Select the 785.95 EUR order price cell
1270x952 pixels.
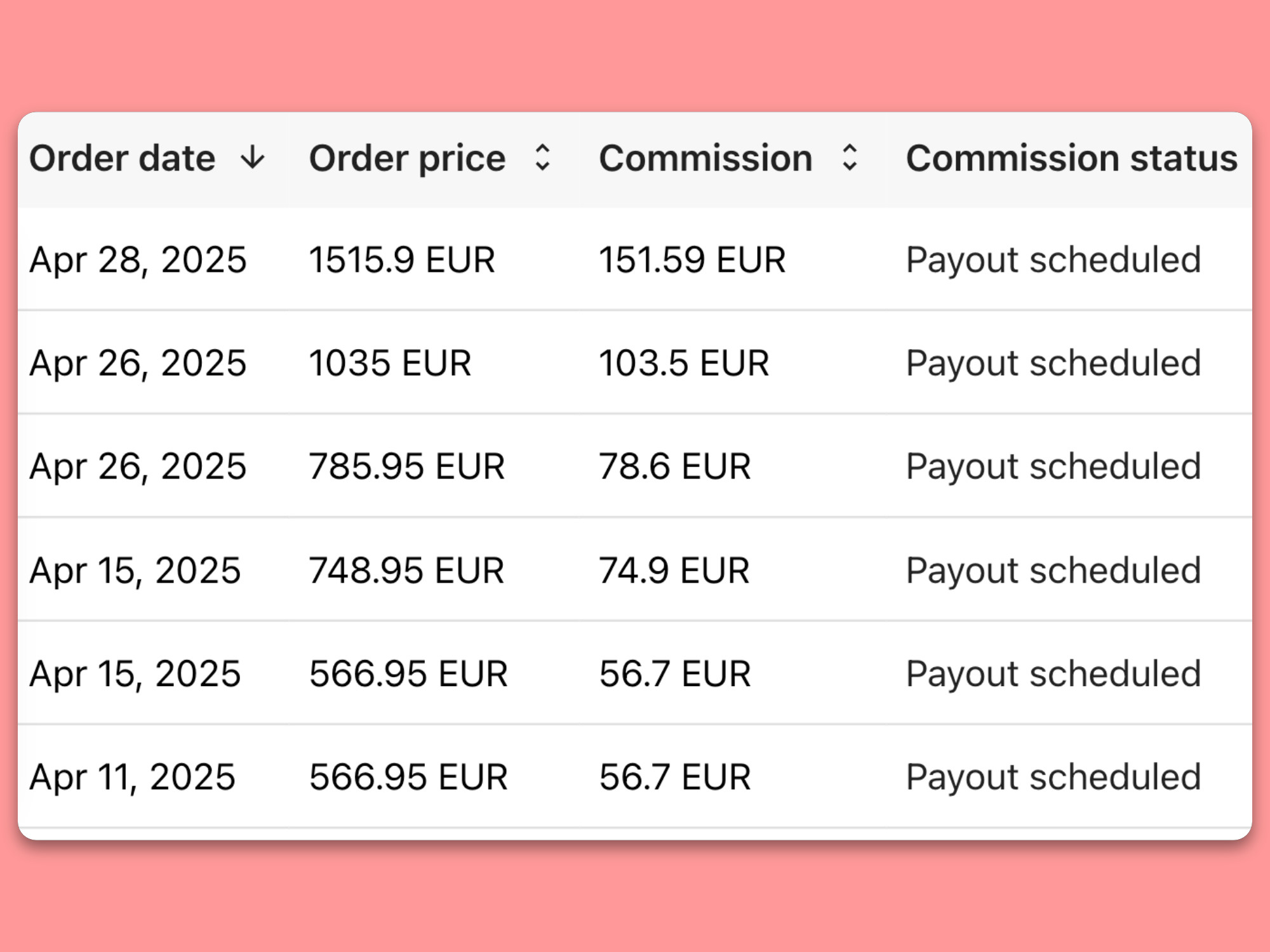(406, 466)
